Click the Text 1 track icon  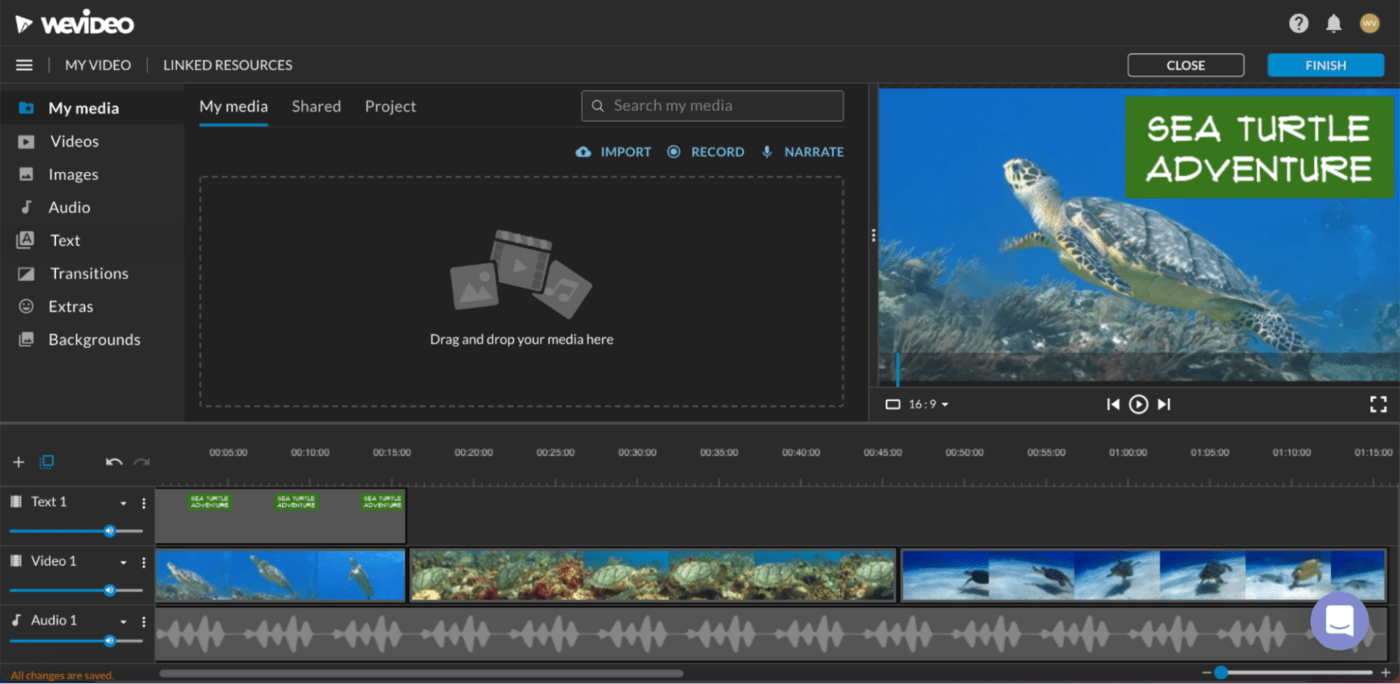(16, 502)
